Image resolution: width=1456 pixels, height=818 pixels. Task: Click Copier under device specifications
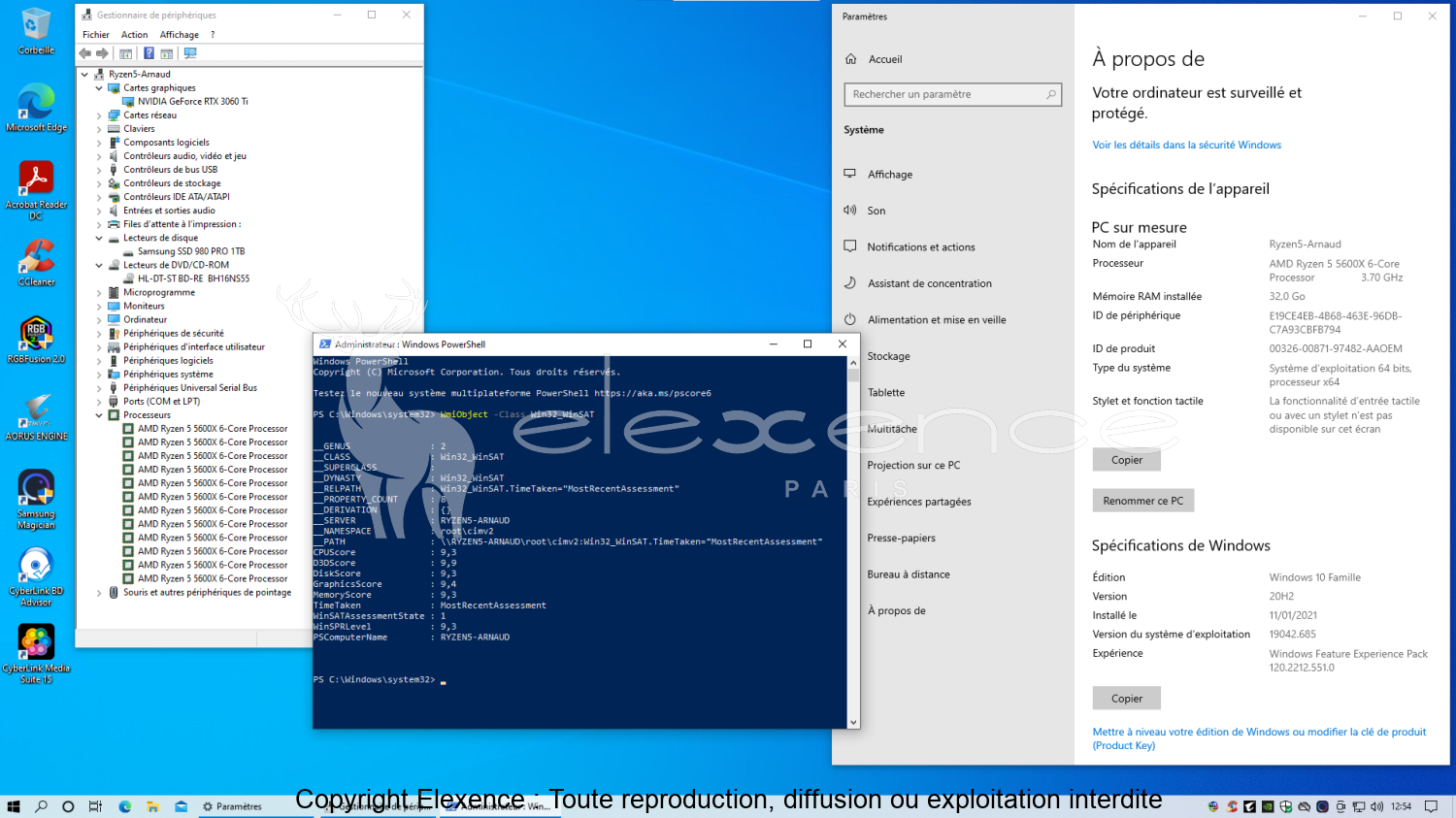1126,460
